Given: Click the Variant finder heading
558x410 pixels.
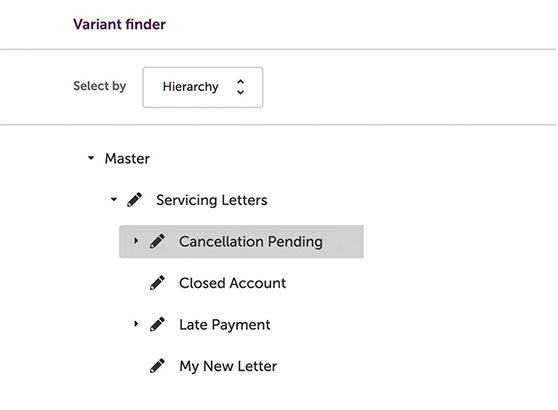Looking at the screenshot, I should click(120, 24).
